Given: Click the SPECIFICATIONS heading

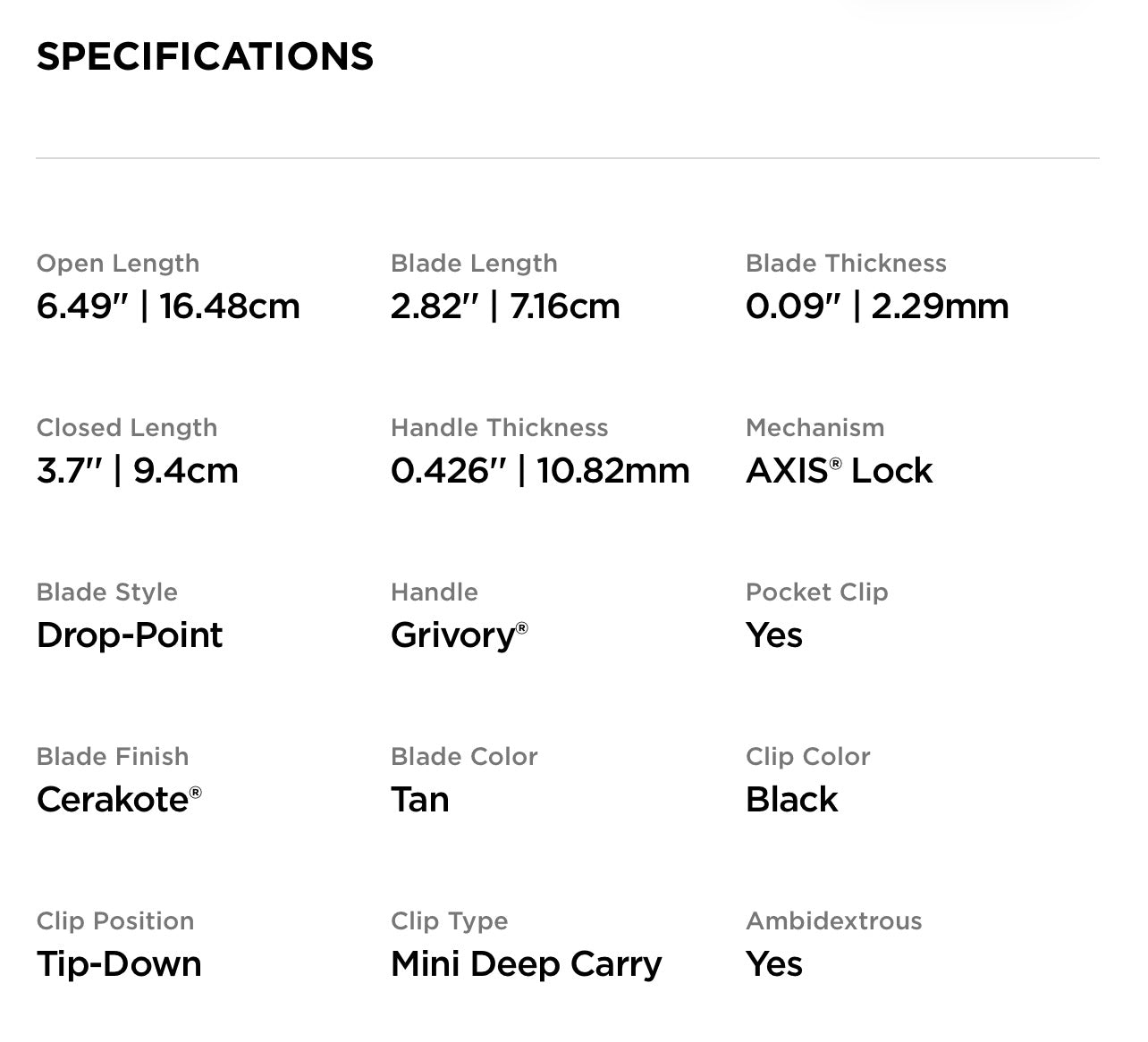Looking at the screenshot, I should 205,56.
